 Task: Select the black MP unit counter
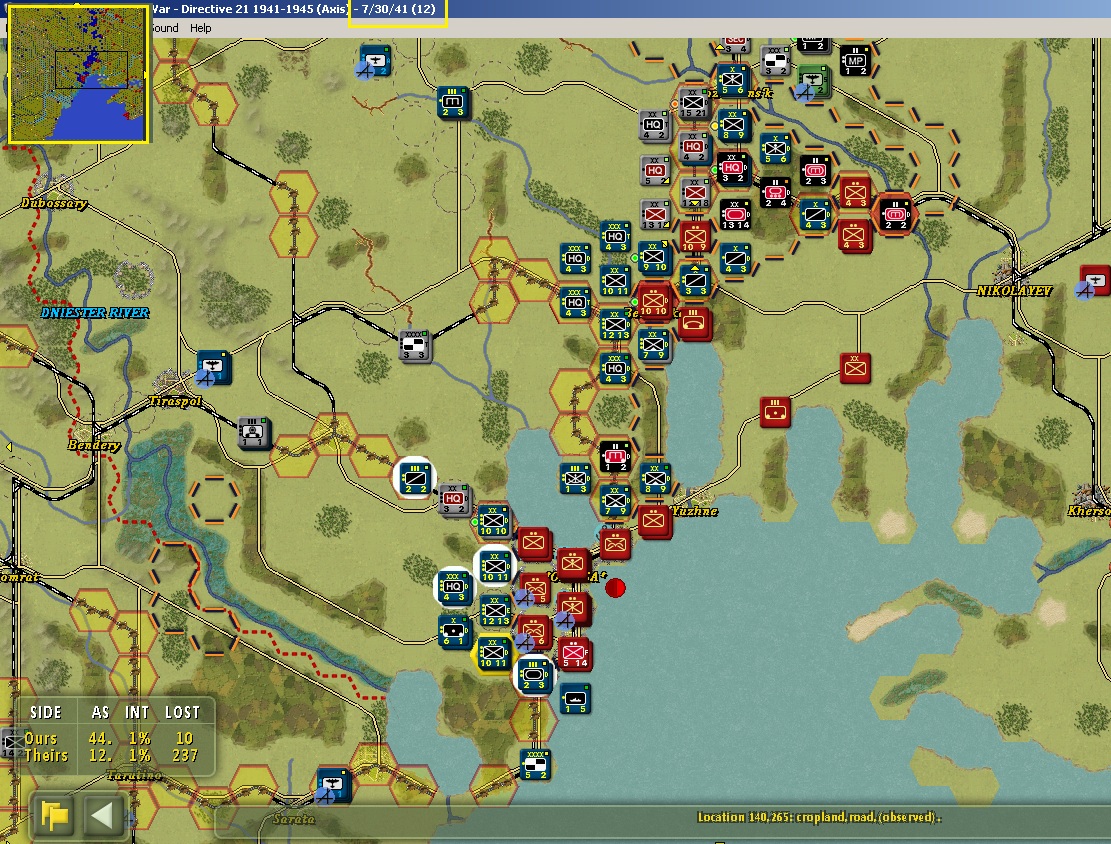[x=855, y=61]
